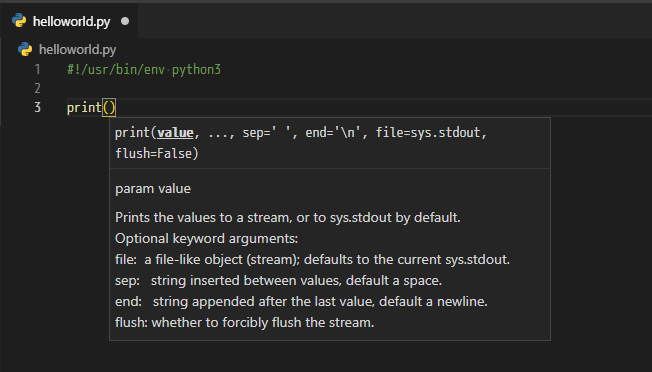Screen dimensions: 652x372
Task: Click the 'sep: string inserted between values' line
Action: point(278,281)
